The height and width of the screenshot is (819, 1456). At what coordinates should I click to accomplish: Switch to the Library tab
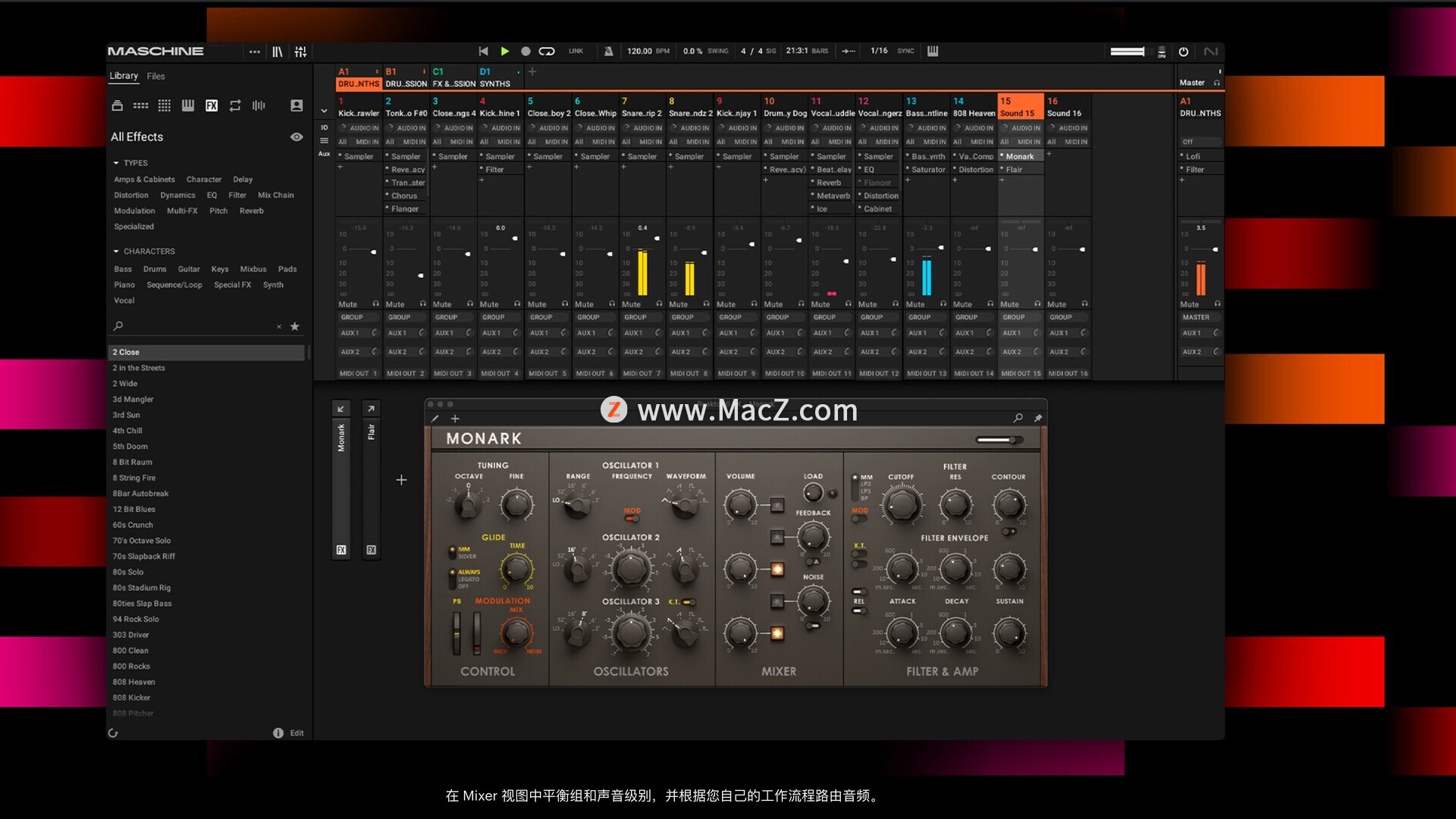click(x=124, y=76)
